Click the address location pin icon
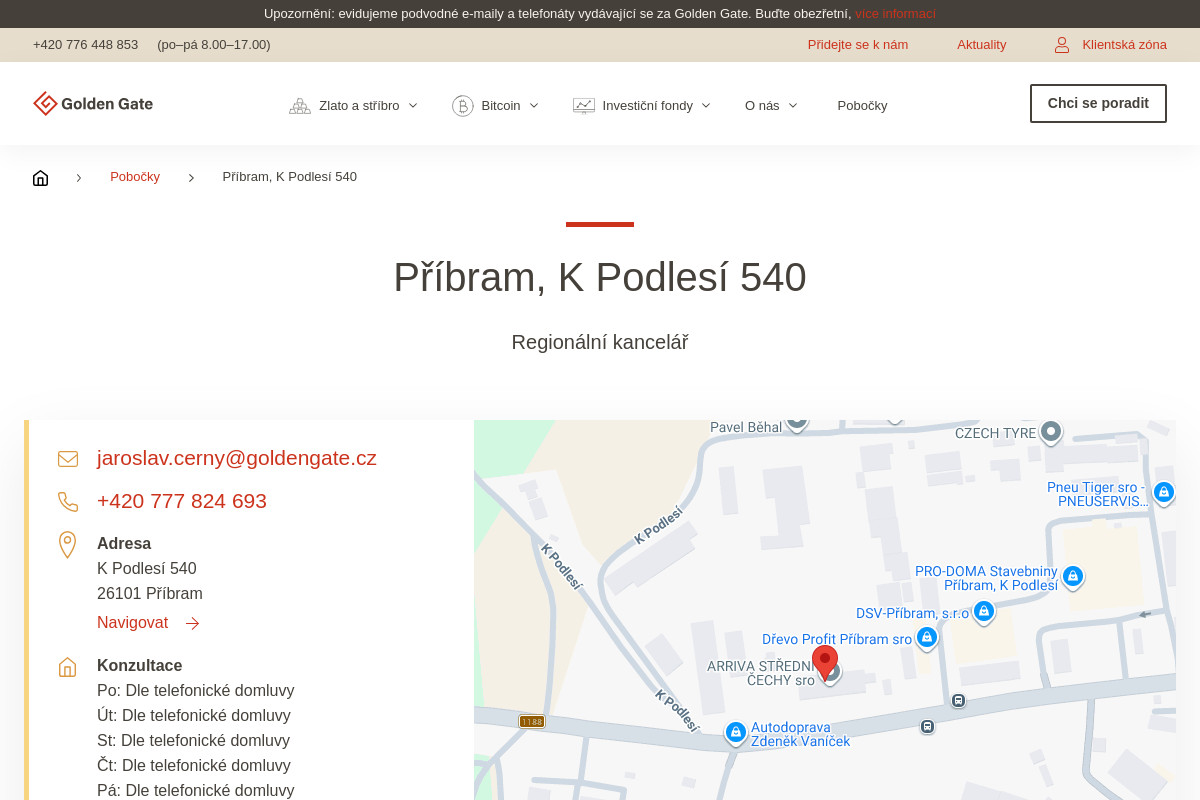Viewport: 1200px width, 800px height. click(67, 545)
